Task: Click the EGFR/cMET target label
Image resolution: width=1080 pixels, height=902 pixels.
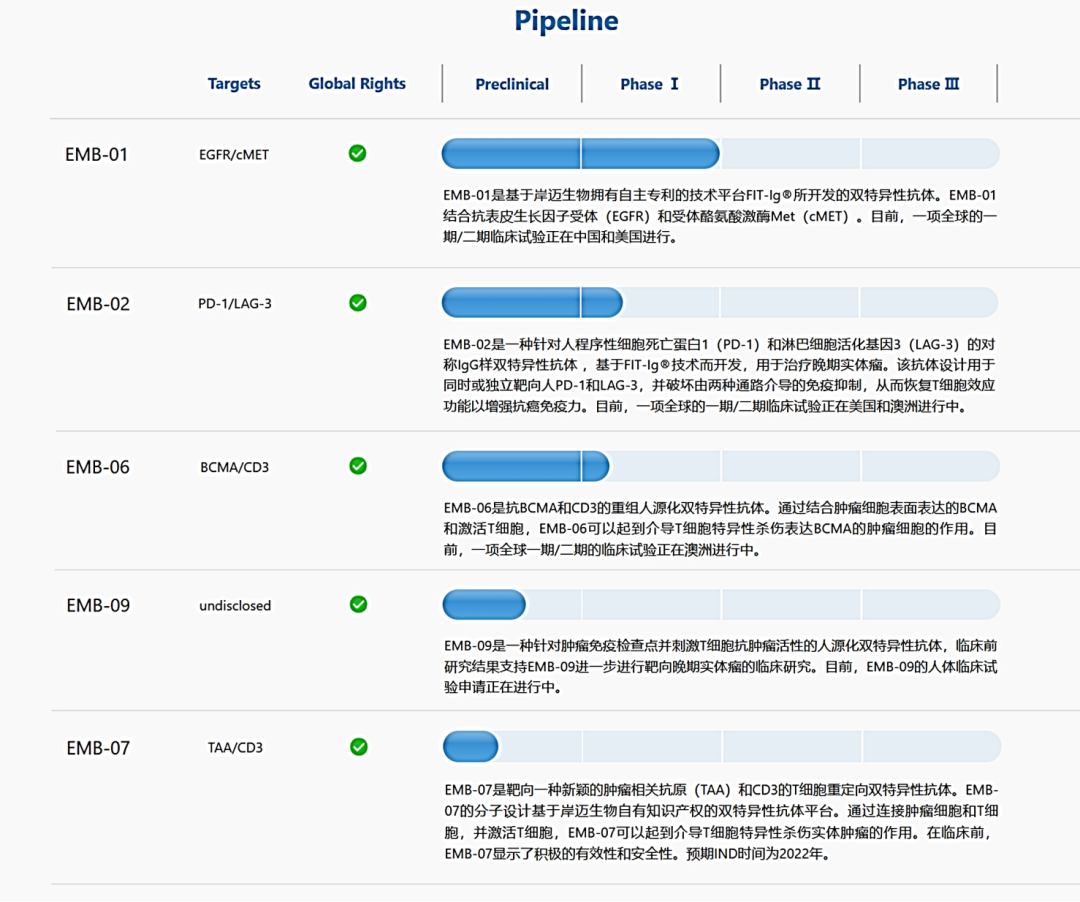Action: [234, 155]
